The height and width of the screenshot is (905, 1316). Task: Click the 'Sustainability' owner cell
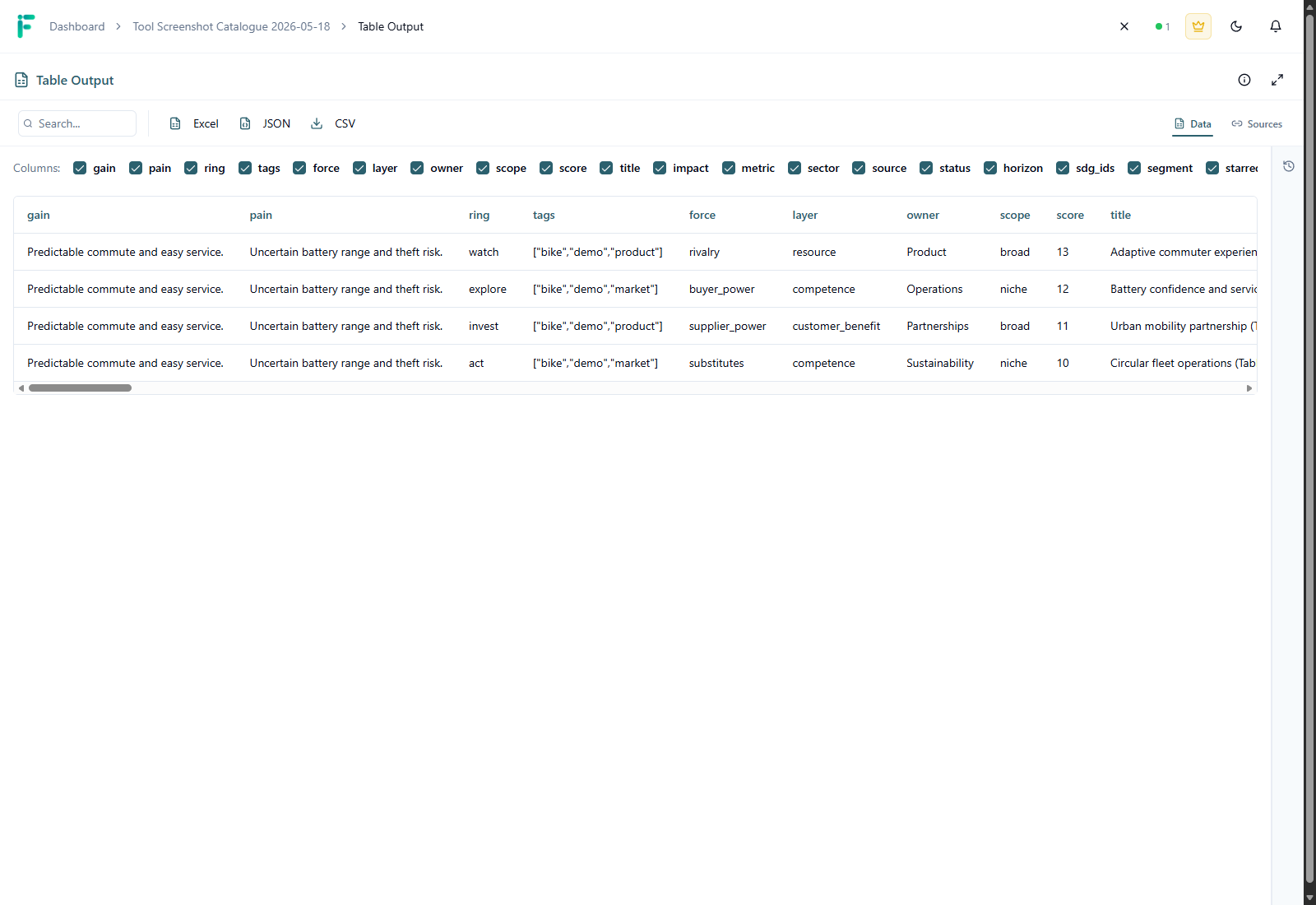pyautogui.click(x=940, y=363)
